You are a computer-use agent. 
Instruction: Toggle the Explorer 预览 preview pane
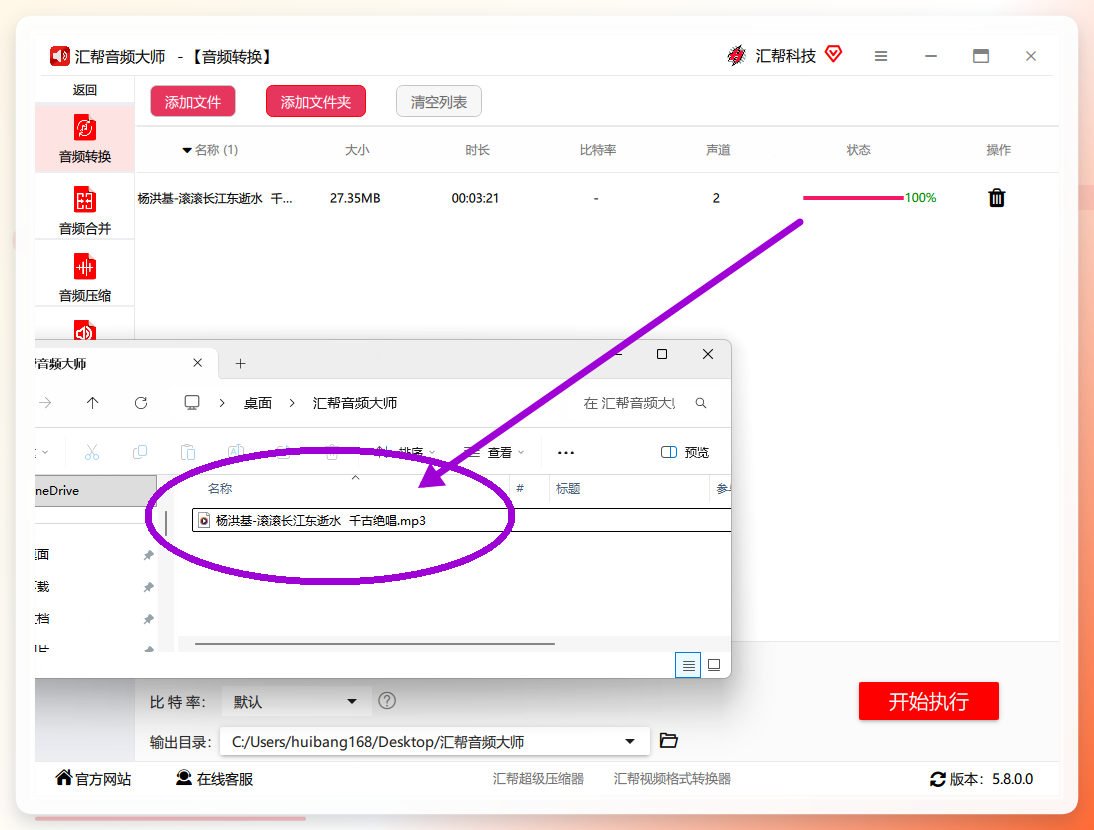tap(684, 452)
